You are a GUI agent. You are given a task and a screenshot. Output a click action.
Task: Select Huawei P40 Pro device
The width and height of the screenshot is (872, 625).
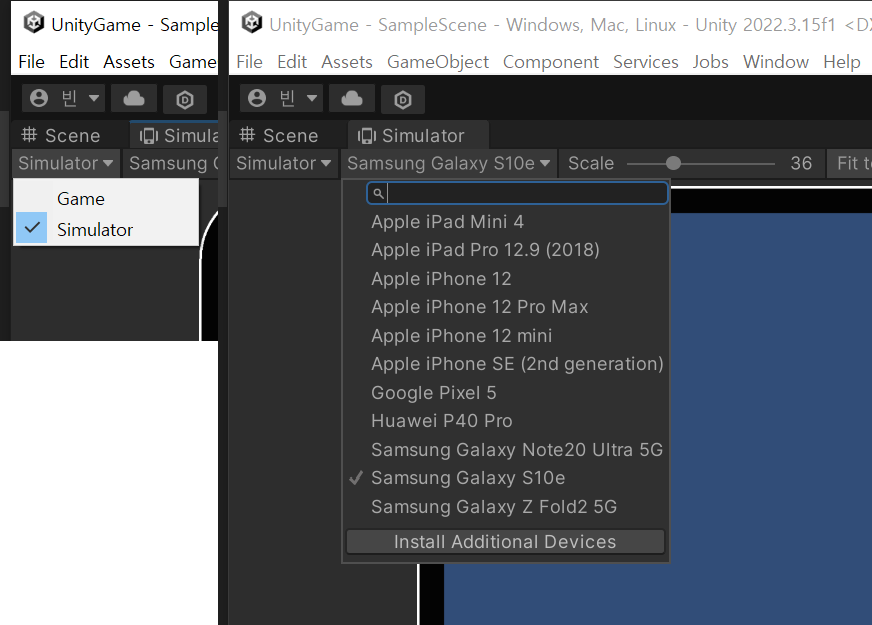click(506, 421)
